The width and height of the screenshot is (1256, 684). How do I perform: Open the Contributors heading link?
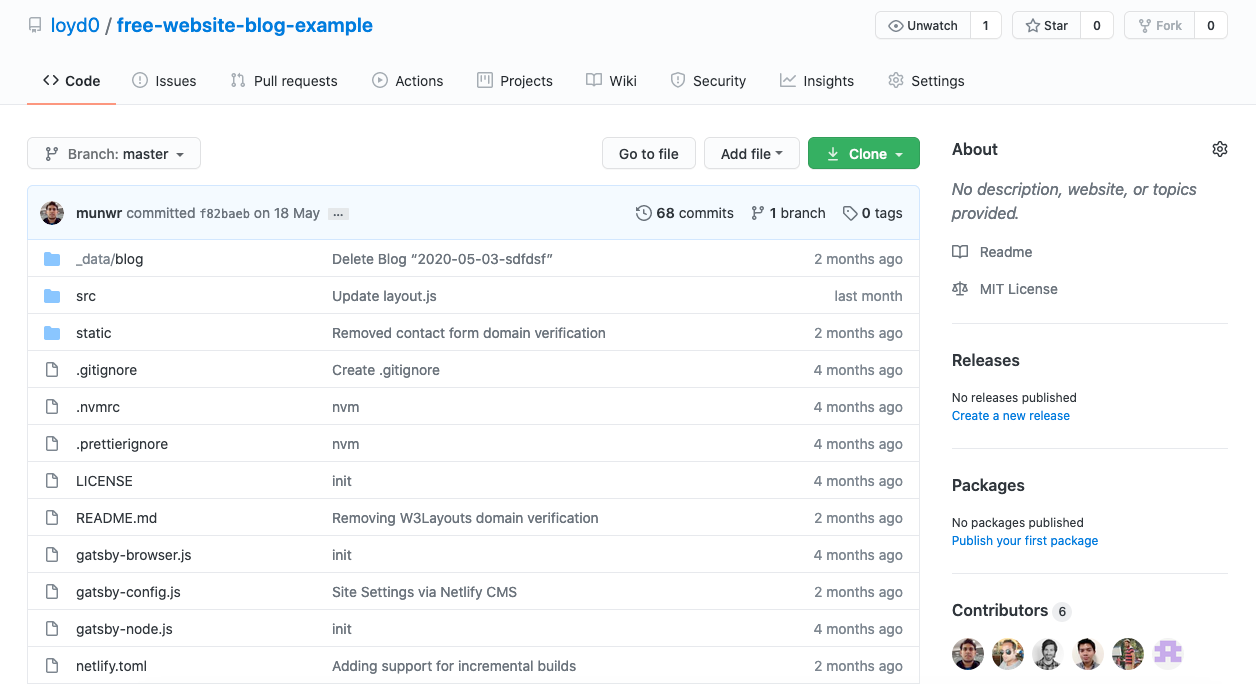coord(1011,610)
